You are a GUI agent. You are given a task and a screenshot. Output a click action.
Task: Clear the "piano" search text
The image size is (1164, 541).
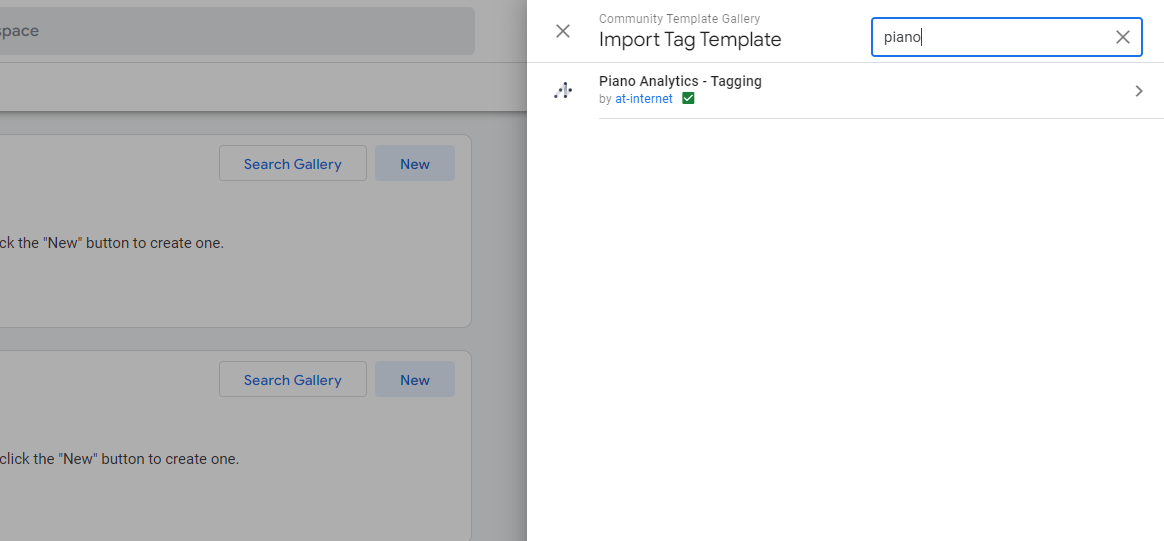point(1122,37)
